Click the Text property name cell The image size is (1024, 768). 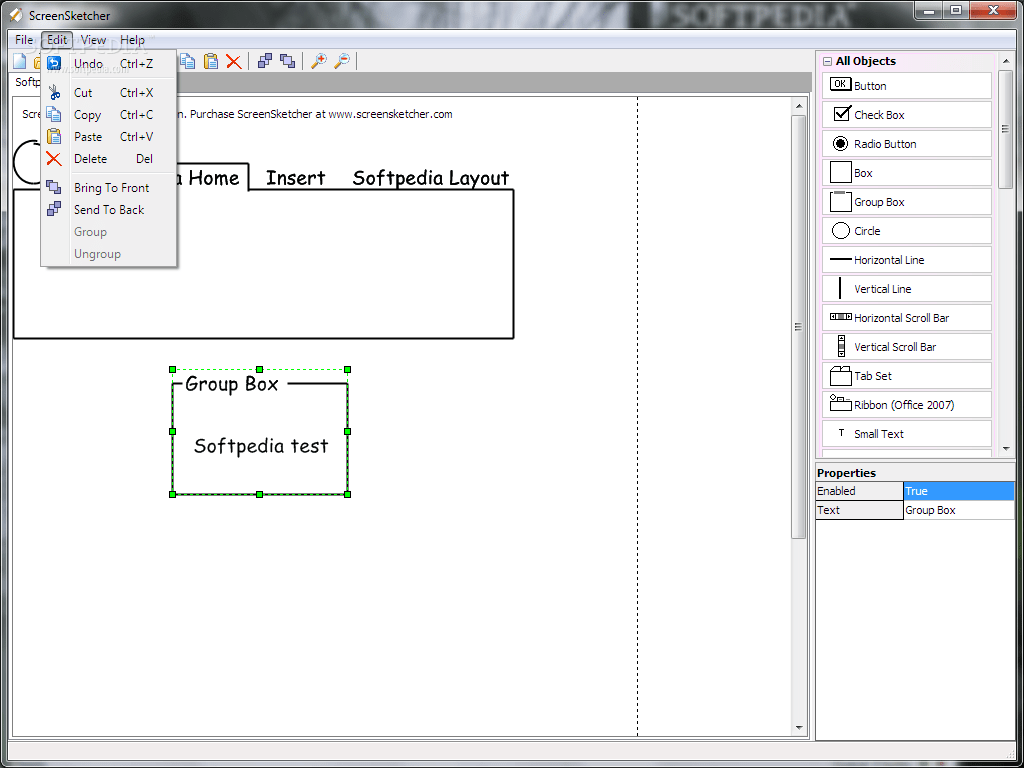(x=859, y=510)
